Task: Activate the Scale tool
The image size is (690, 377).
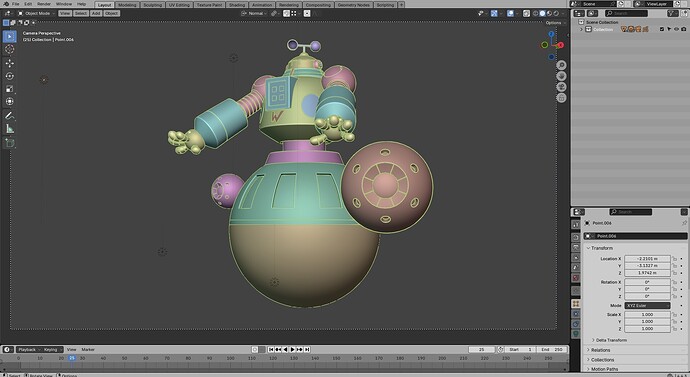Action: [9, 89]
